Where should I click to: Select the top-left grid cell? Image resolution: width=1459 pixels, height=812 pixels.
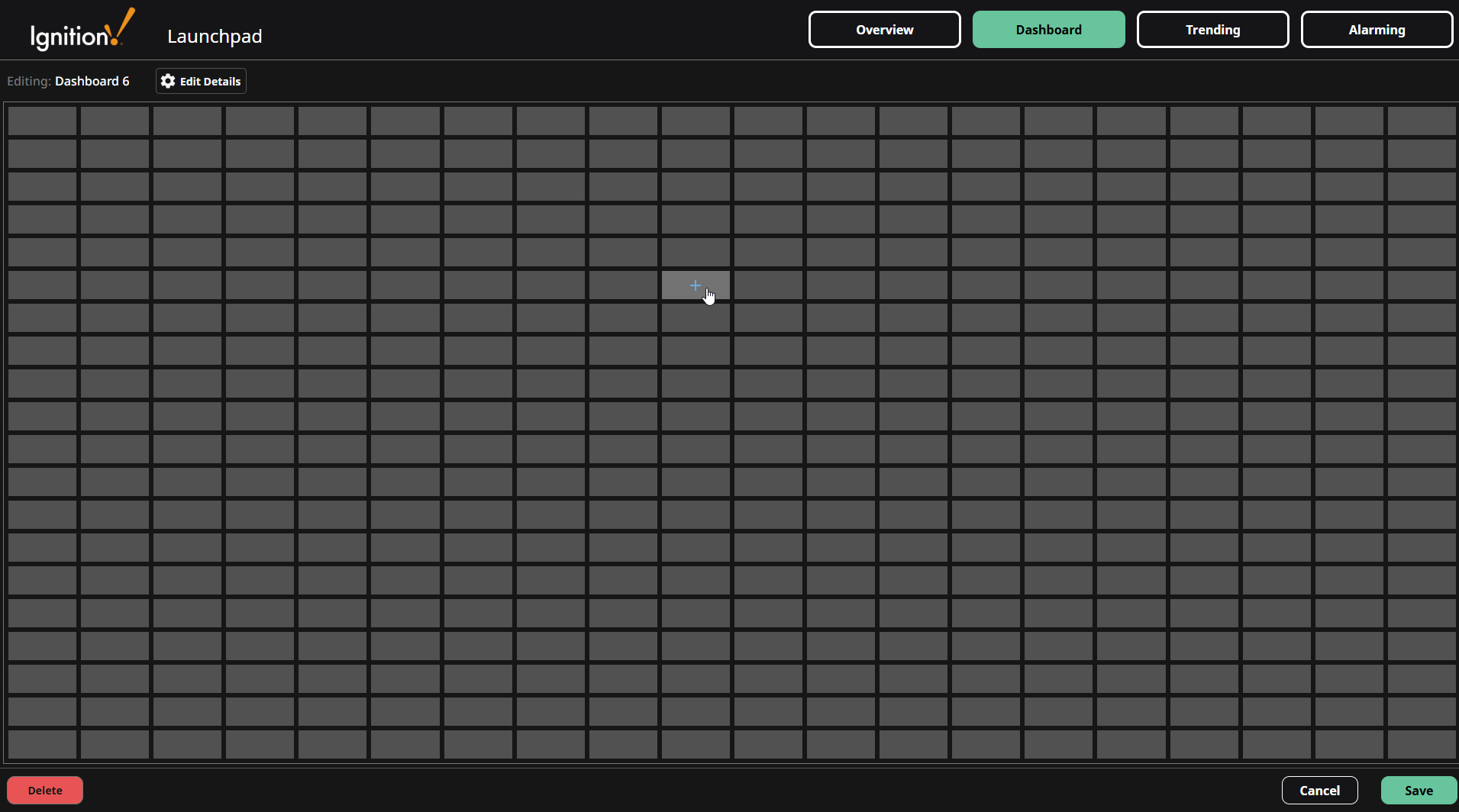click(x=42, y=120)
